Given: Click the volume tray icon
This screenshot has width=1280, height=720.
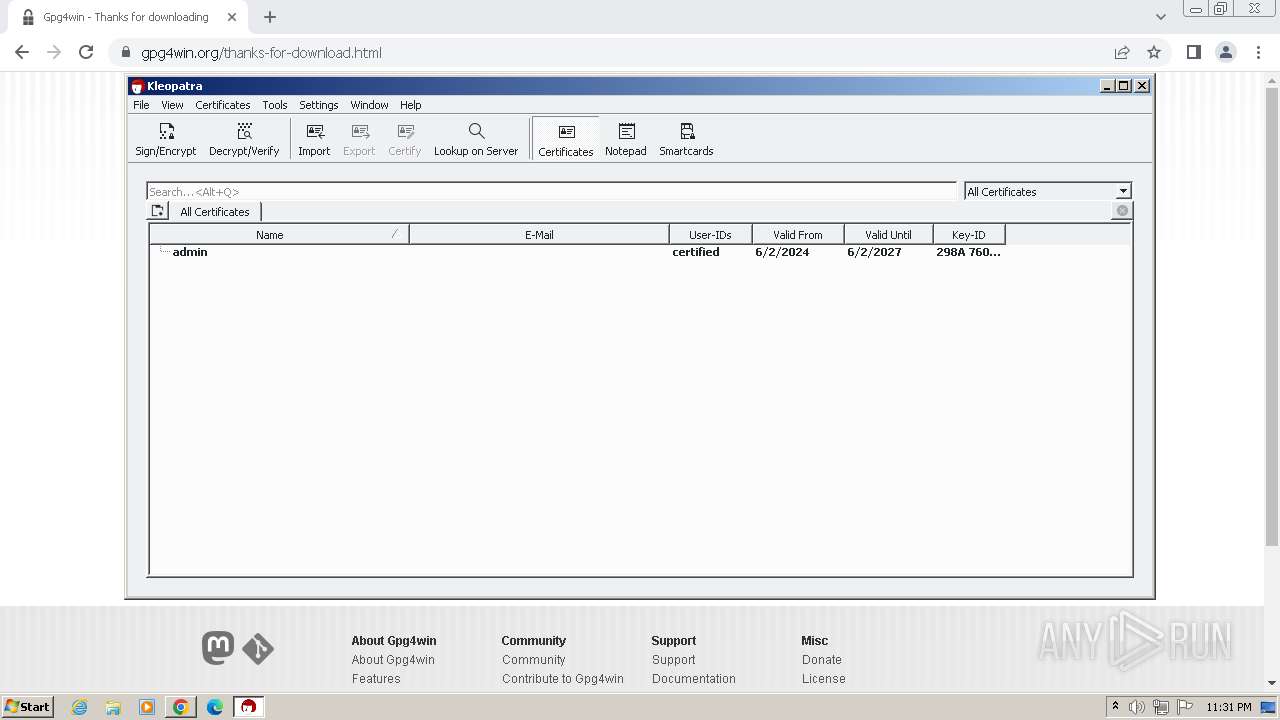Looking at the screenshot, I should pos(1137,707).
